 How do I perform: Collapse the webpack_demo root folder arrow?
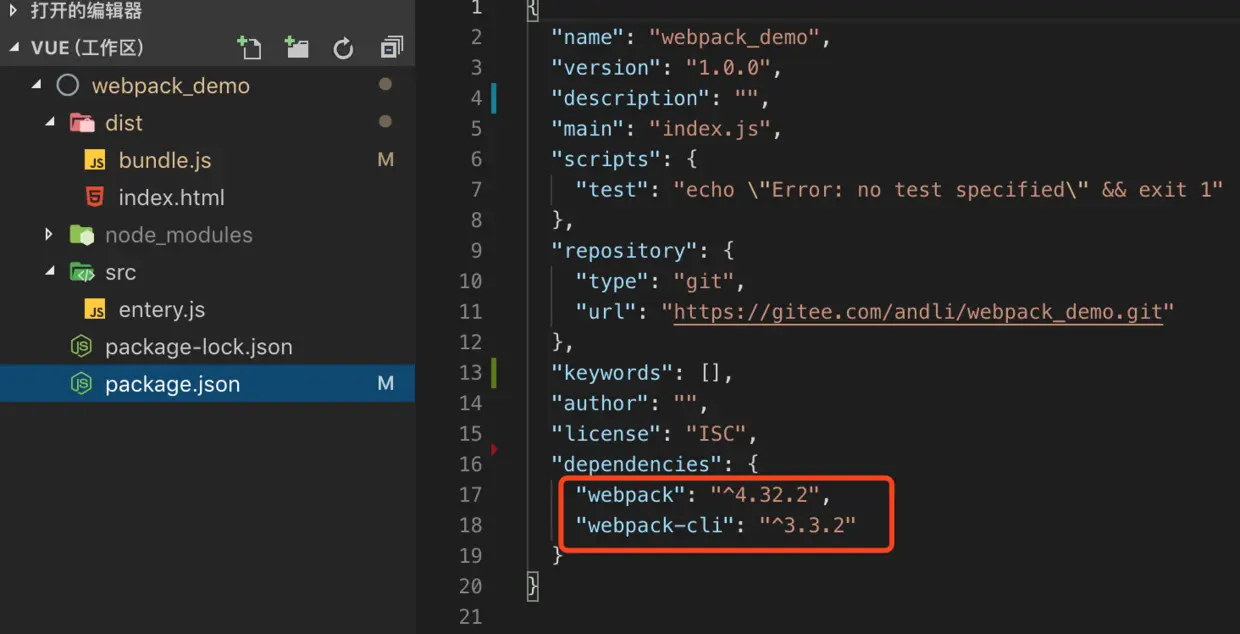pos(37,85)
